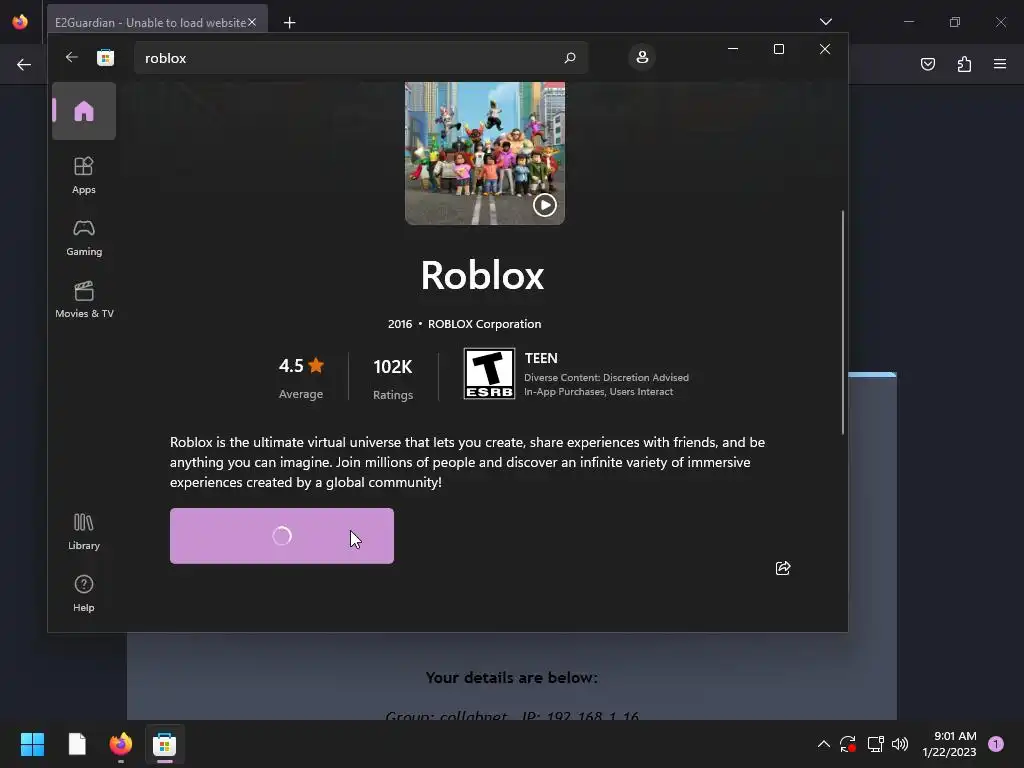List all Firefox tabs dropdown

point(825,22)
